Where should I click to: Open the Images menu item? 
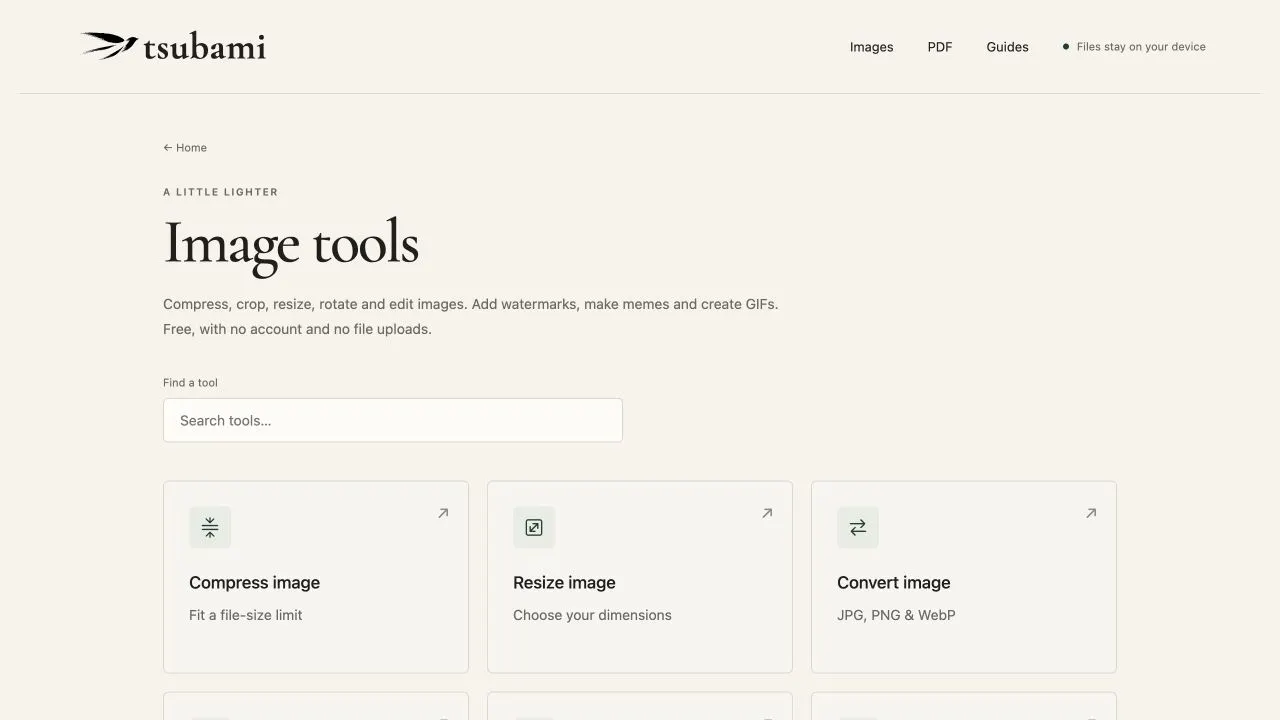(871, 47)
